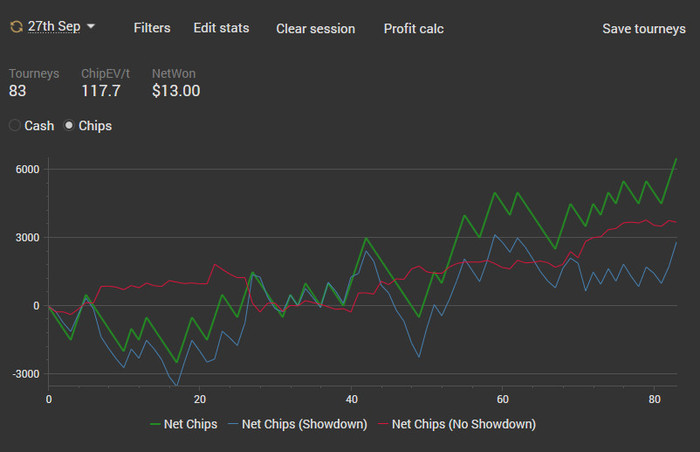Click the 40 x-axis label

tap(351, 399)
